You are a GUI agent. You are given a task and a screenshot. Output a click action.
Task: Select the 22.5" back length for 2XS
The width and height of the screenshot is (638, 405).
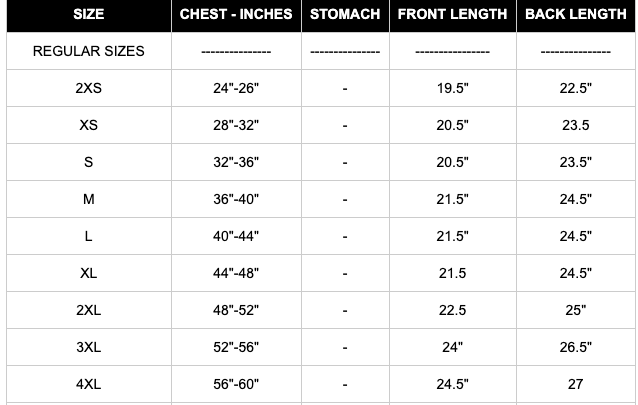pyautogui.click(x=575, y=88)
